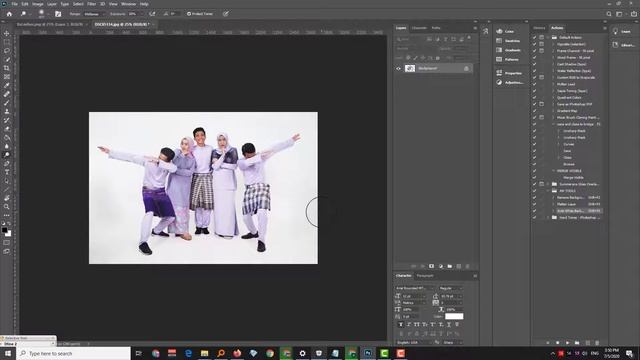Viewport: 640px width, 360px height.
Task: Open the Gradients panel
Action: click(508, 50)
